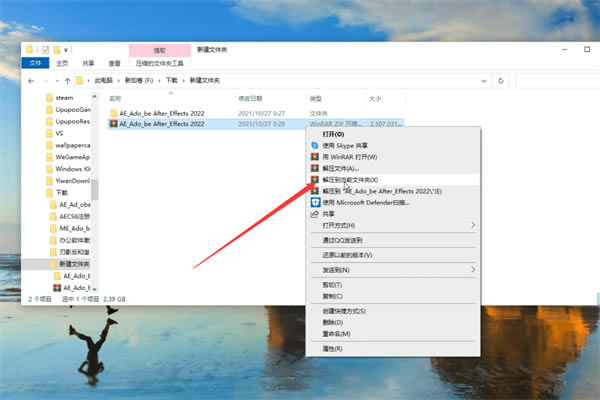Click the share icon next to 共享 in context menu
Viewport: 600px width, 400px height.
tap(315, 214)
